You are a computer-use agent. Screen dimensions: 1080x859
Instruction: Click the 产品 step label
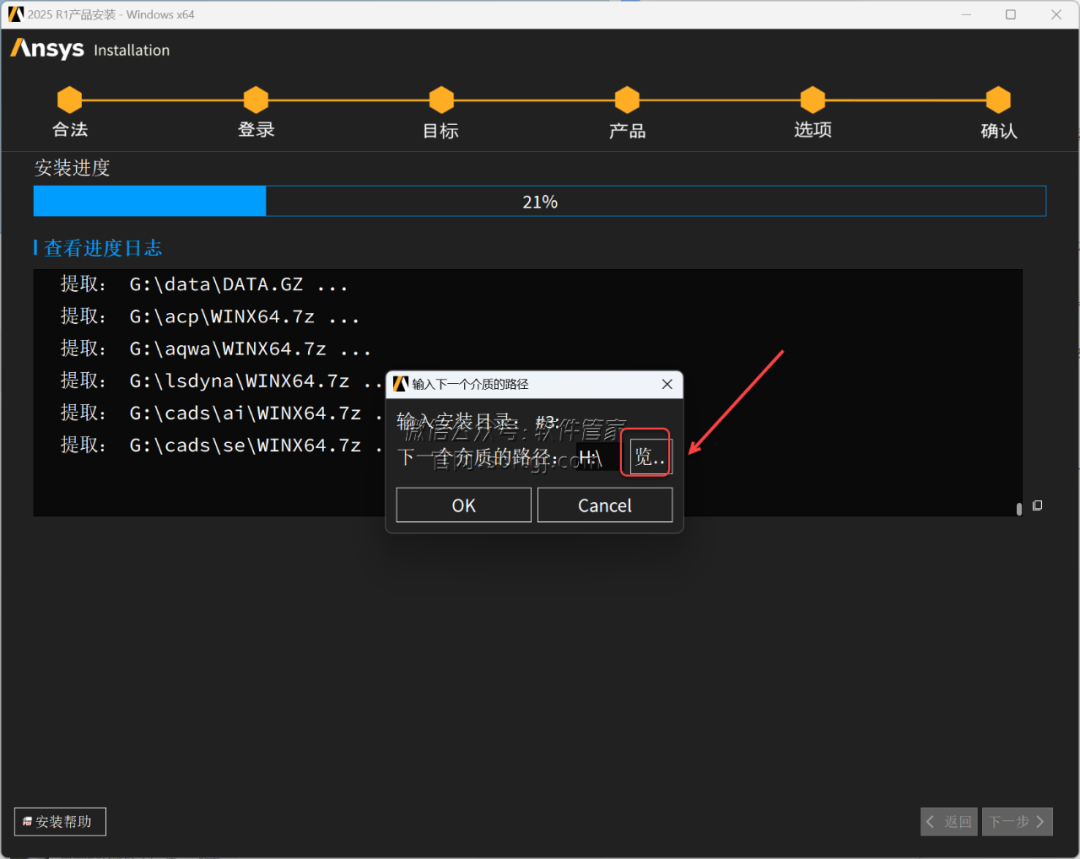click(x=627, y=130)
